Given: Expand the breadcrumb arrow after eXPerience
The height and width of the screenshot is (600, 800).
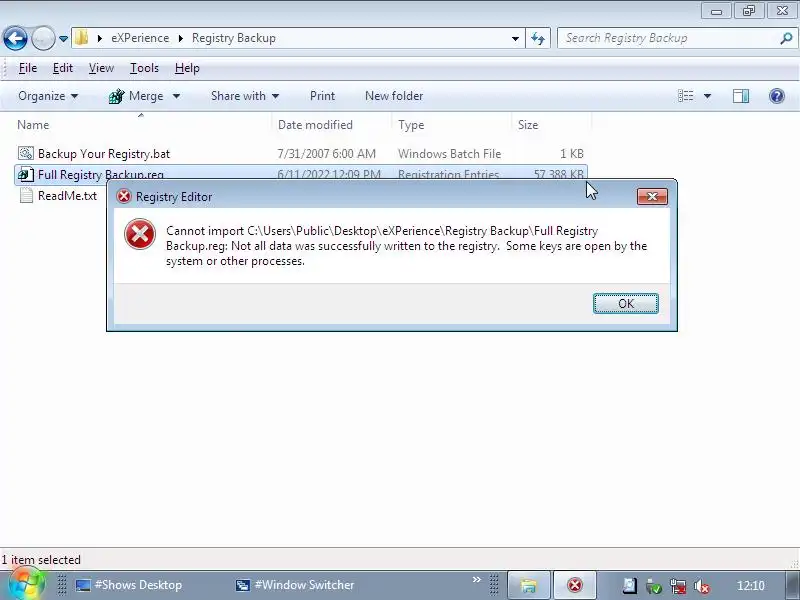Looking at the screenshot, I should pos(181,38).
